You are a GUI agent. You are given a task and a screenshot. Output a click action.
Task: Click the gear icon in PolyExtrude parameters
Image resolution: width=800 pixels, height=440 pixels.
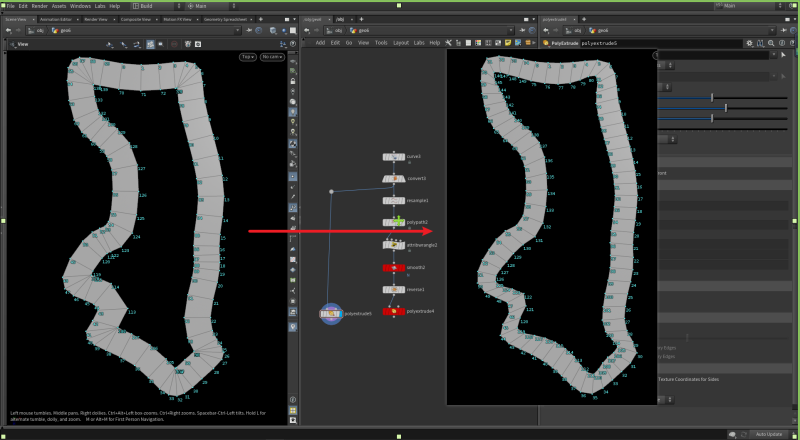coord(750,43)
